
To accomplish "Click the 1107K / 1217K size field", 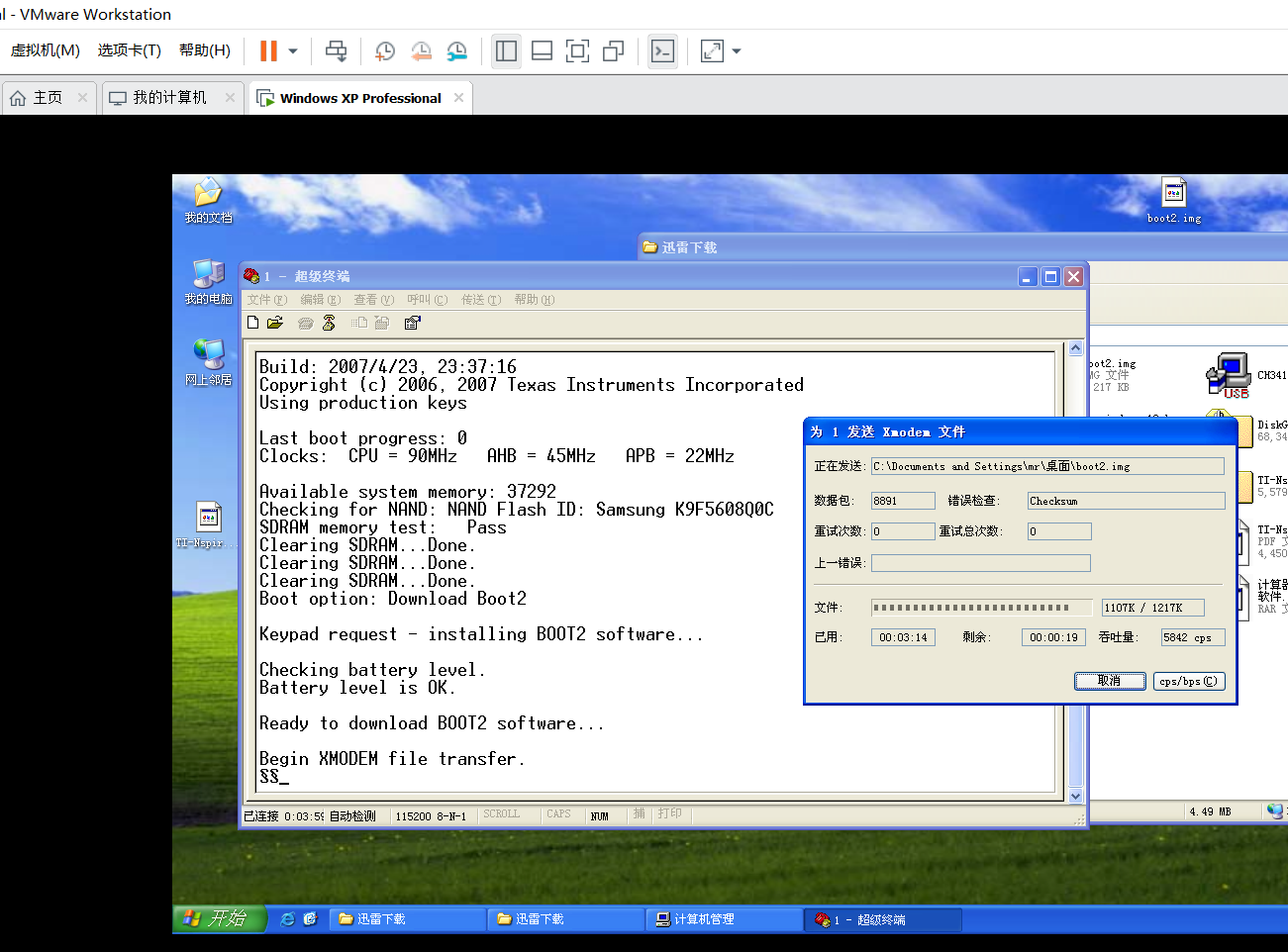I will 1152,608.
